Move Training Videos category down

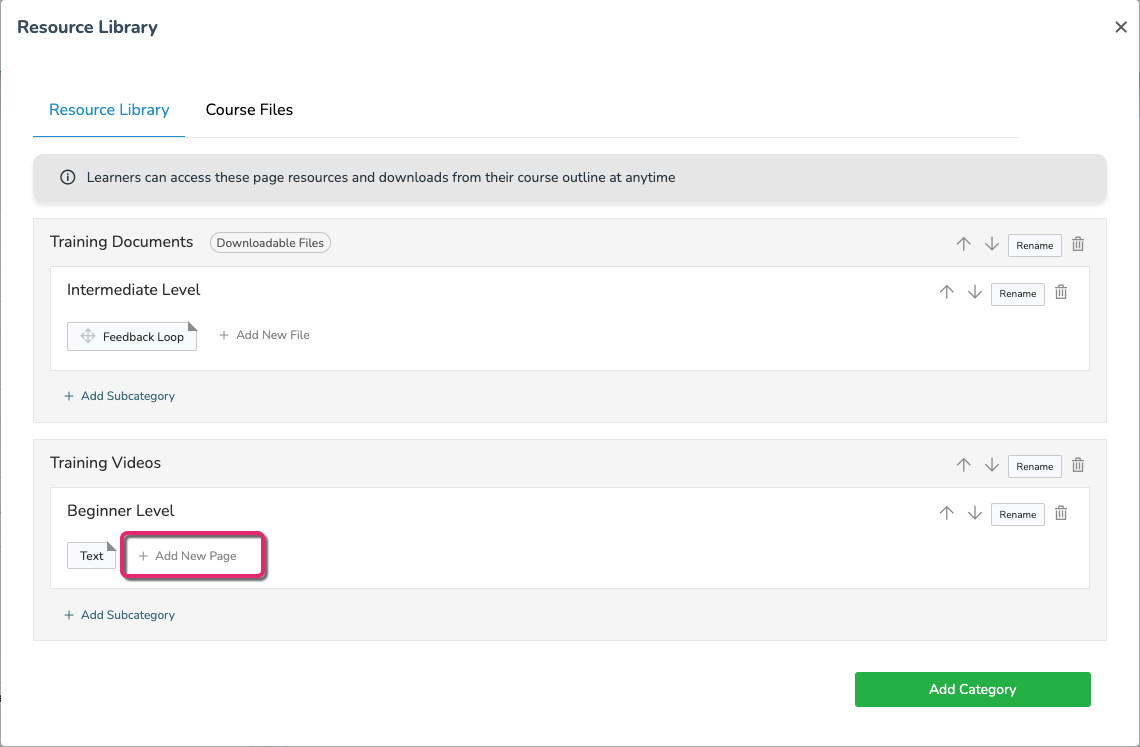(x=992, y=465)
